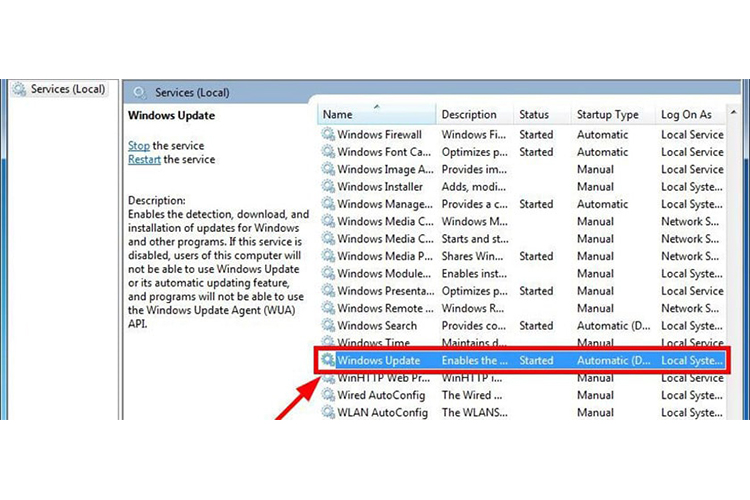Click the Windows Modules Installer gear icon
Image resolution: width=750 pixels, height=500 pixels.
coord(328,273)
